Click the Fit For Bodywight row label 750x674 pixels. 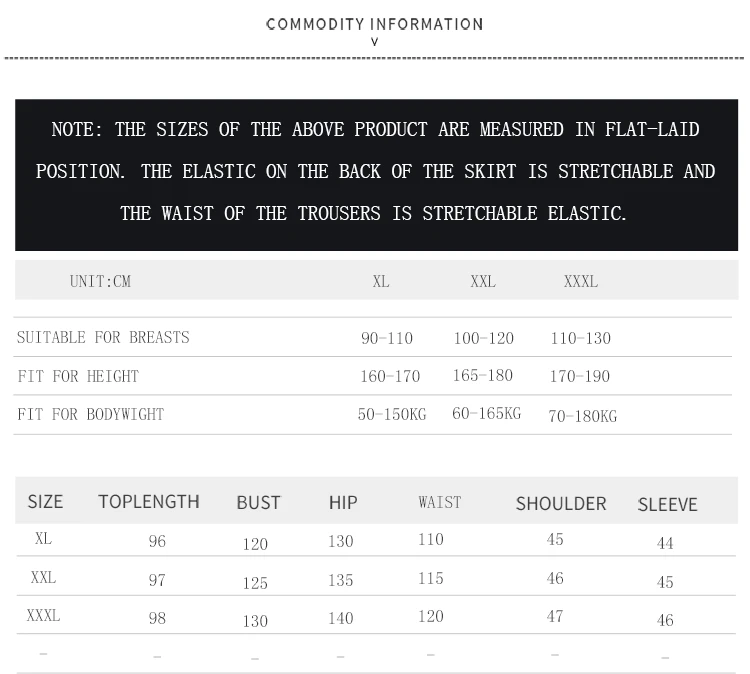tap(91, 414)
